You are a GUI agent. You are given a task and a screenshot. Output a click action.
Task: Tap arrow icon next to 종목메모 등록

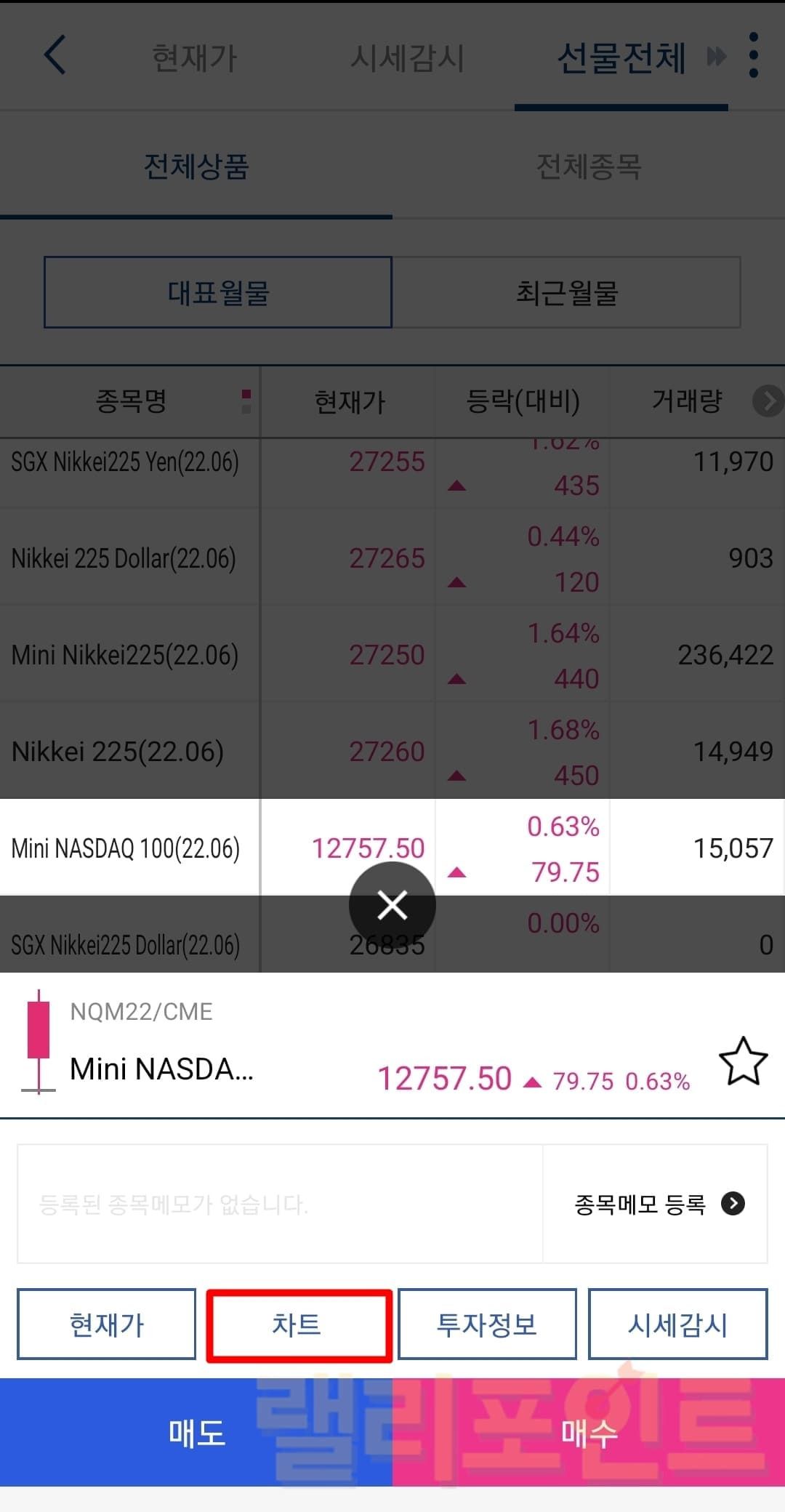[733, 1204]
